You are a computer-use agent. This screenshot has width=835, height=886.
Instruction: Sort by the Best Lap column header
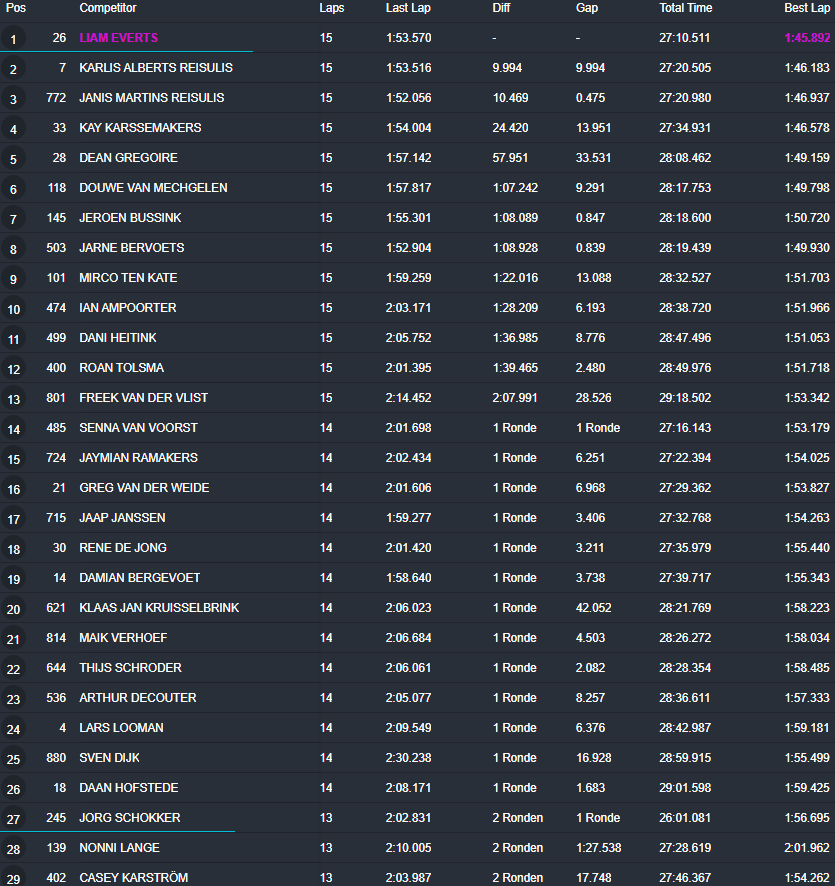[x=807, y=8]
